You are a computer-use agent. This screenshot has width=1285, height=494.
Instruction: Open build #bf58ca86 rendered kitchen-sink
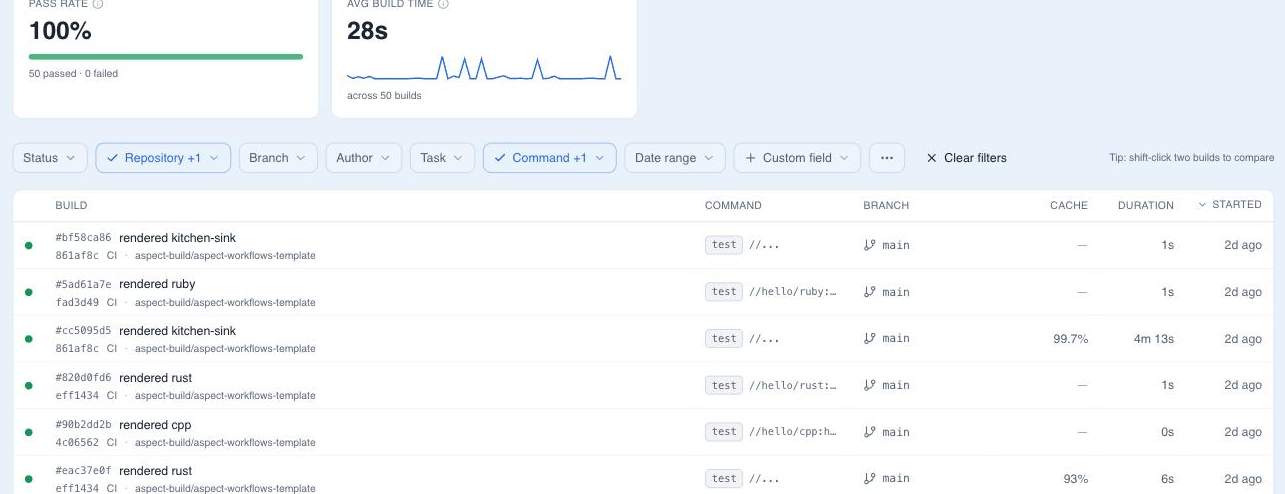[643, 245]
